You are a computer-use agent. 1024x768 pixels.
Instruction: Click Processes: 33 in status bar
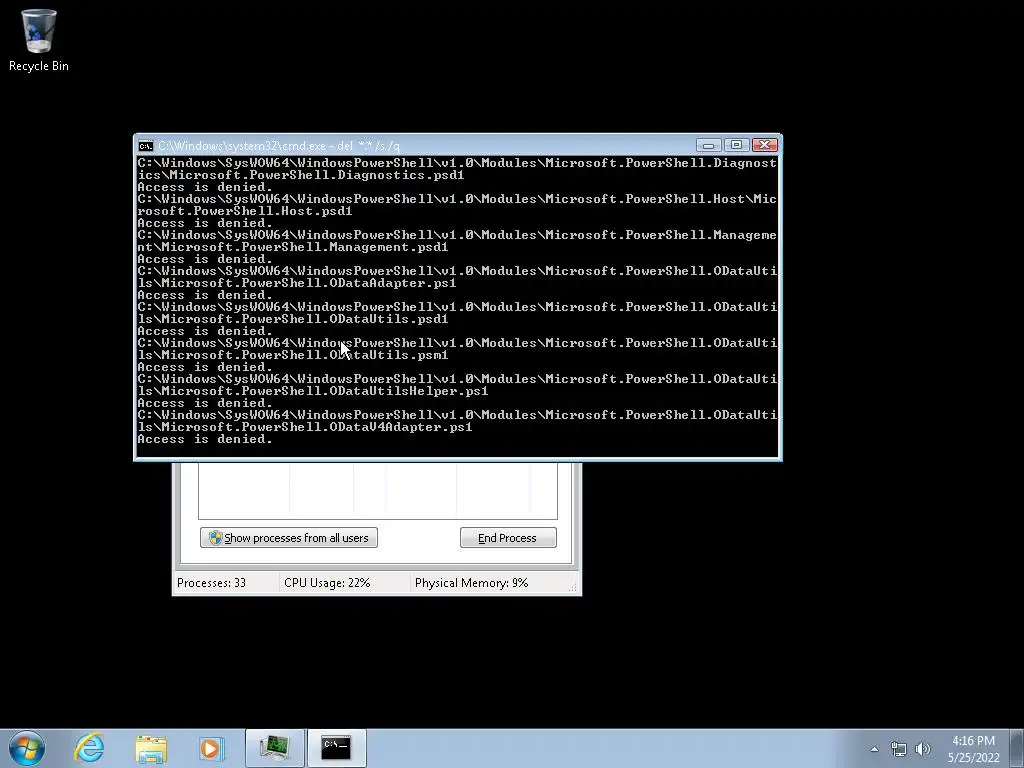coord(212,583)
